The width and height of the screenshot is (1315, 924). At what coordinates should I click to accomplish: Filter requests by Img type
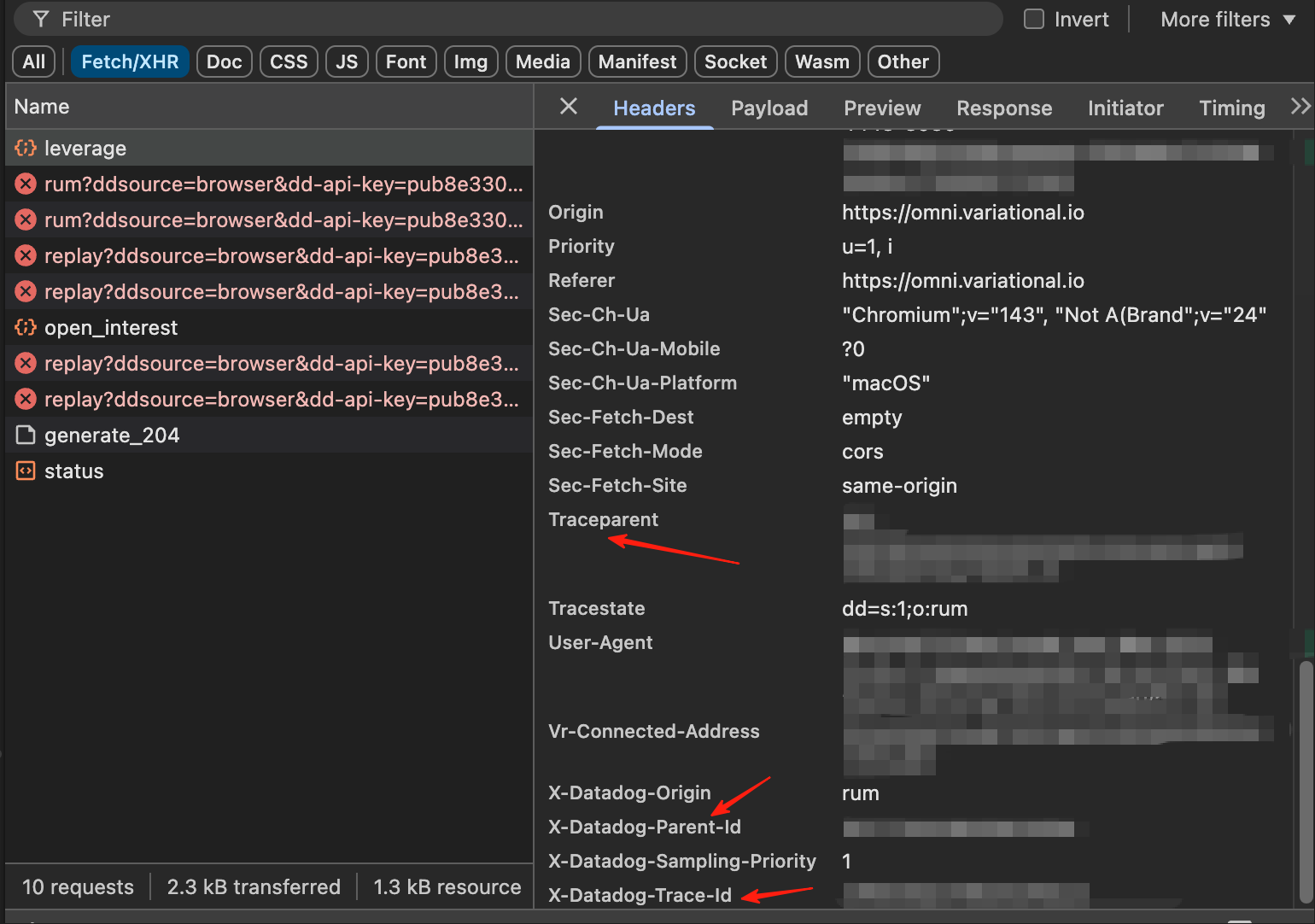[470, 61]
